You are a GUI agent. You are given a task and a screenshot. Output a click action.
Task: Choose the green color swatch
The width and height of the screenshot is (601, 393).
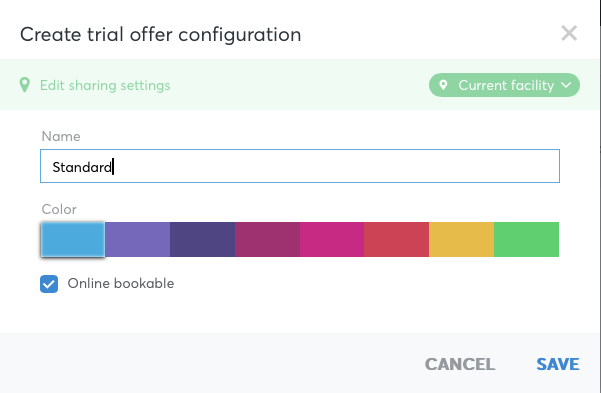click(x=526, y=239)
